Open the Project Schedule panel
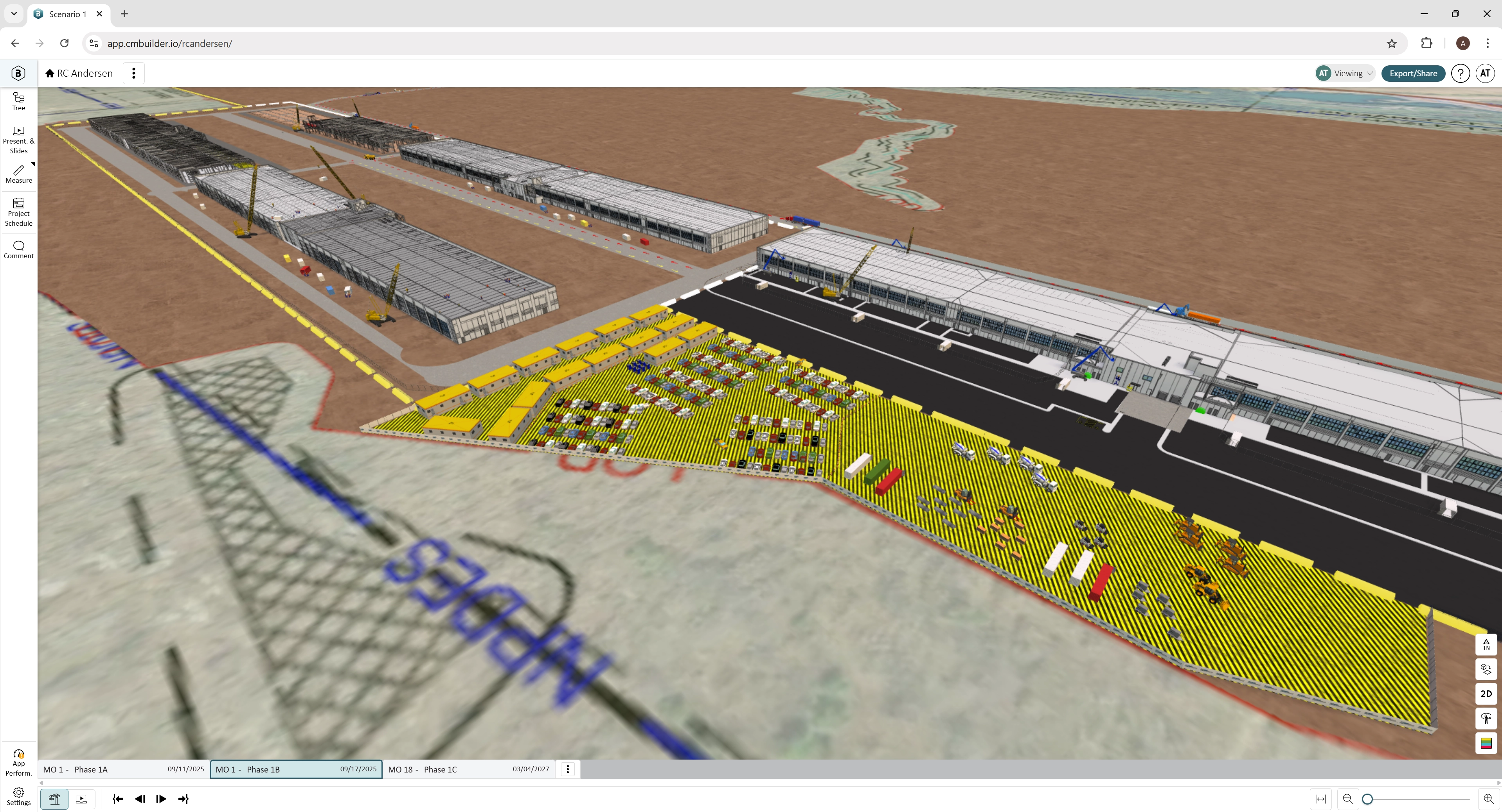The height and width of the screenshot is (812, 1502). point(18,212)
